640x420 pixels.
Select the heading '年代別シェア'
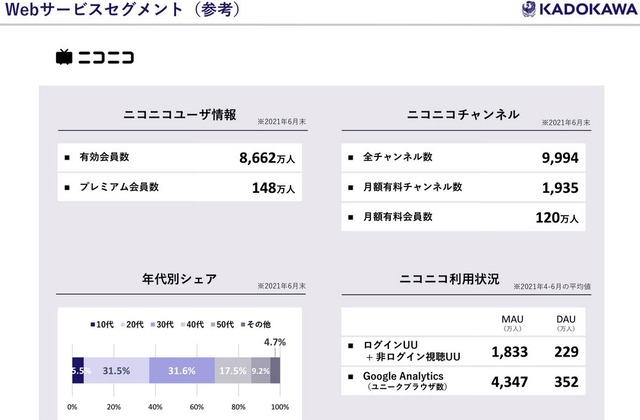coord(179,279)
